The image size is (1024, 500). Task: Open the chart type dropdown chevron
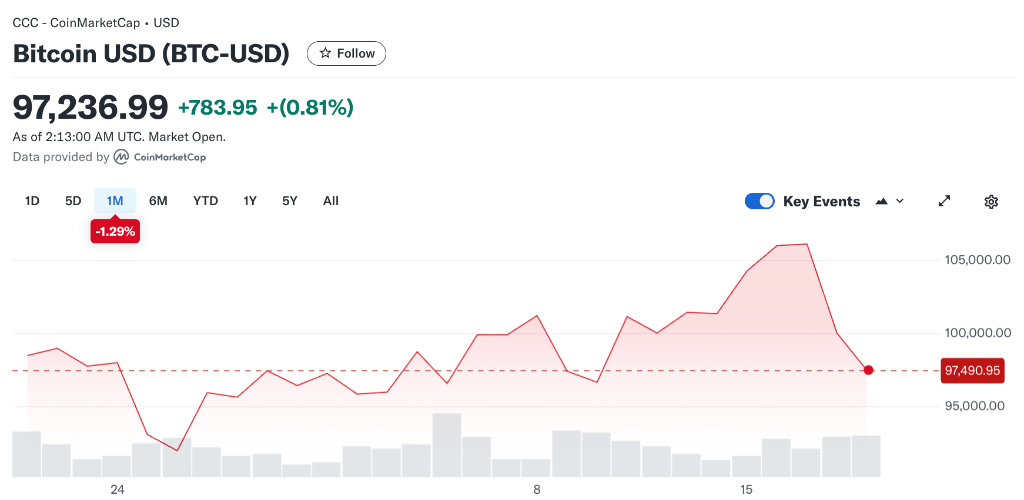[900, 201]
